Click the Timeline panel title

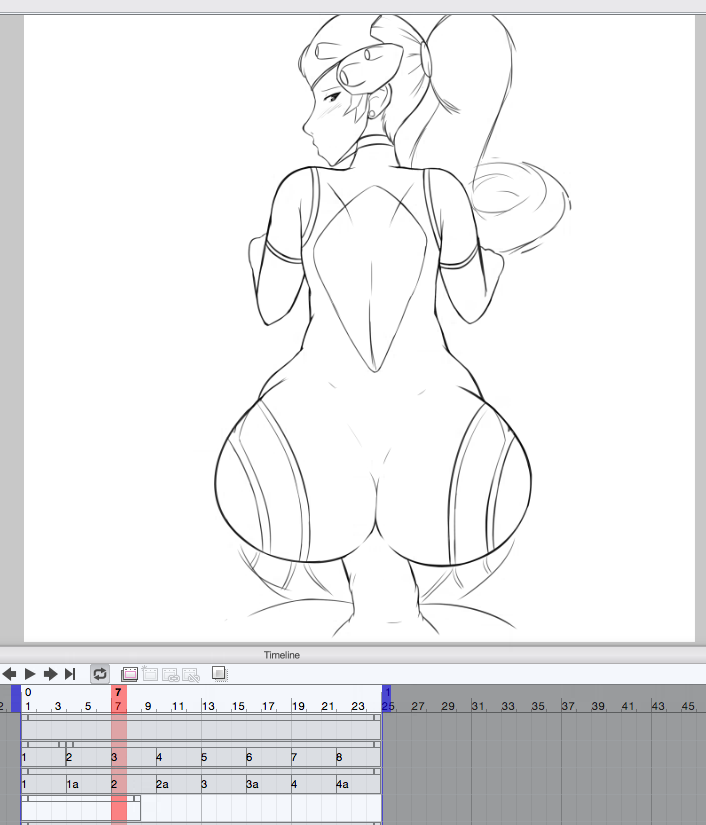click(x=282, y=655)
